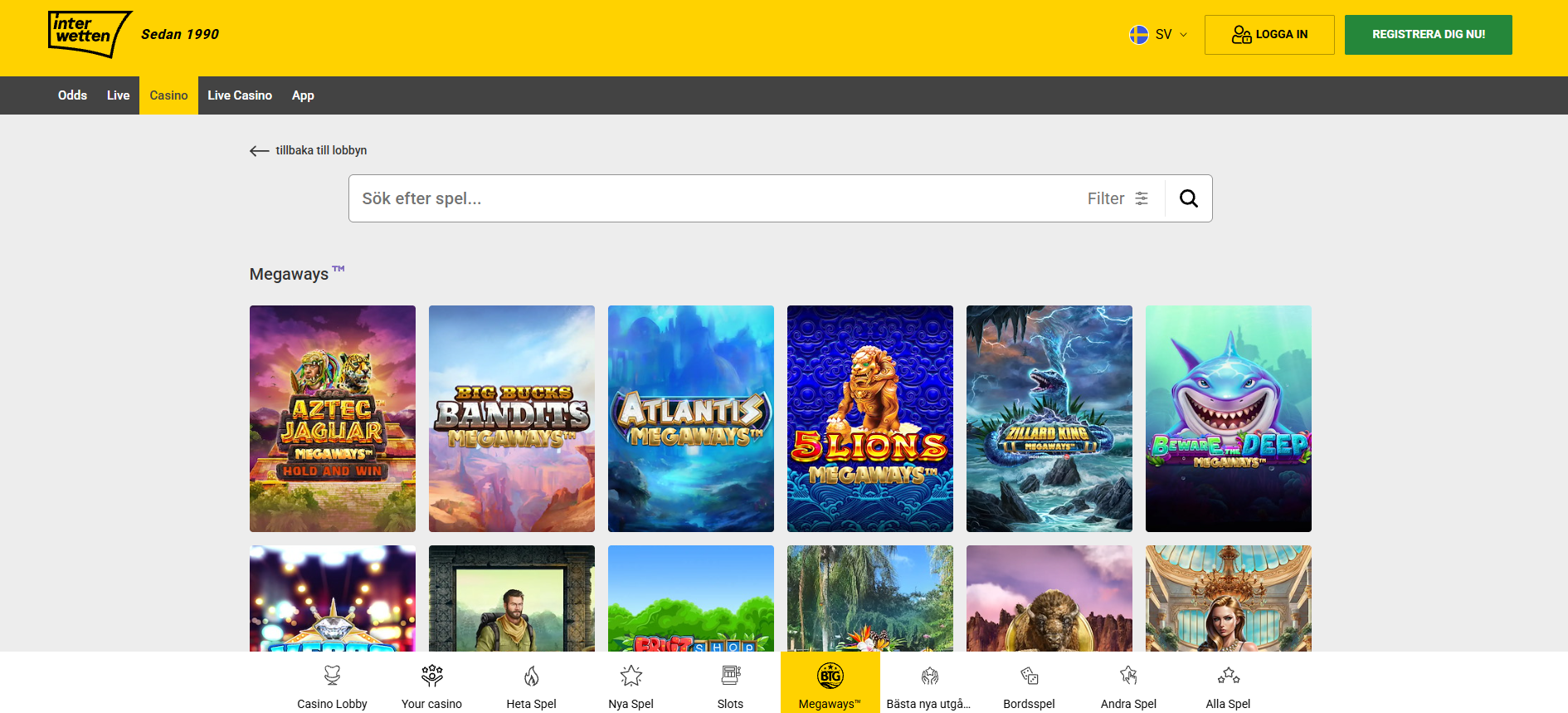The width and height of the screenshot is (1568, 713).
Task: Open Casino Lobby category icon
Action: point(332,676)
